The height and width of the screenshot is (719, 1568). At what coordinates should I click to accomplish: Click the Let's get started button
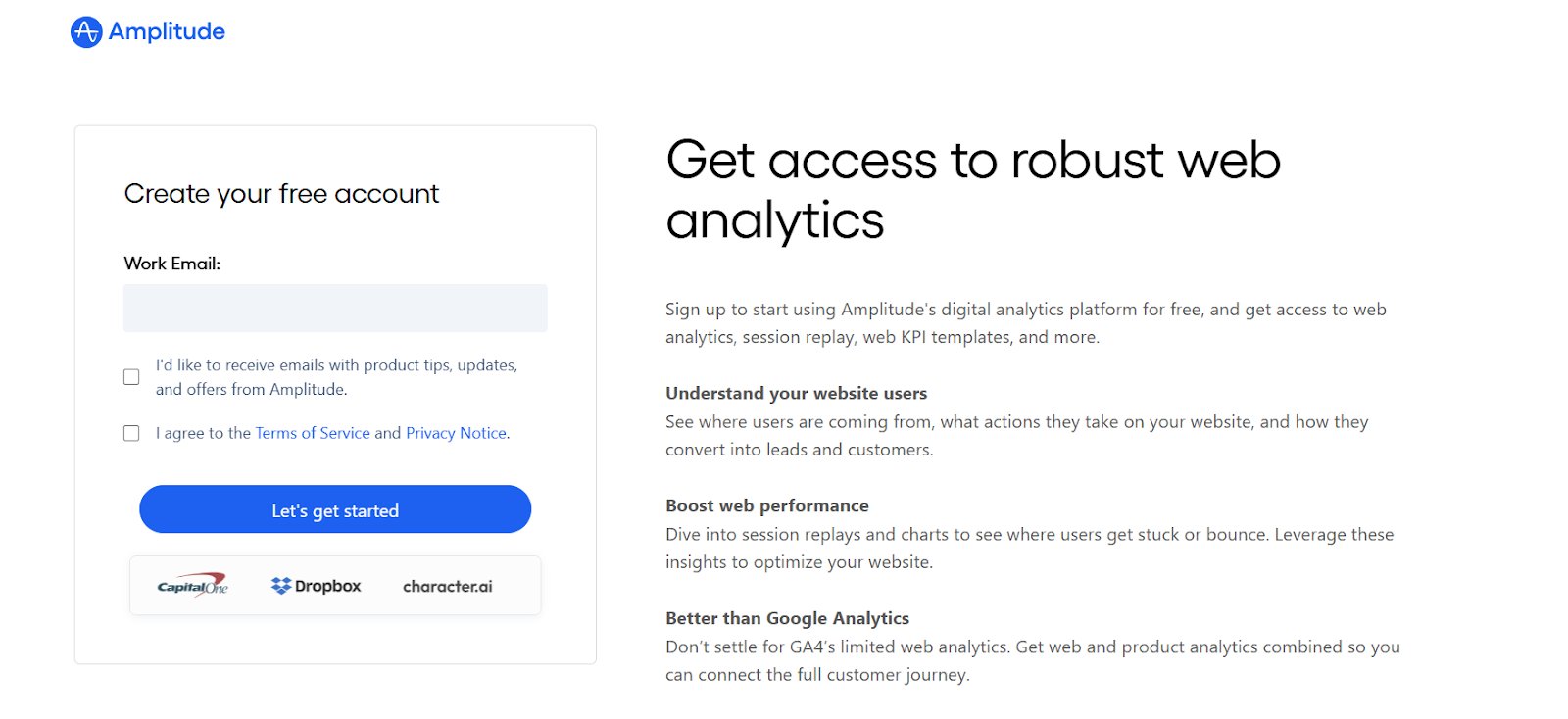pyautogui.click(x=335, y=509)
